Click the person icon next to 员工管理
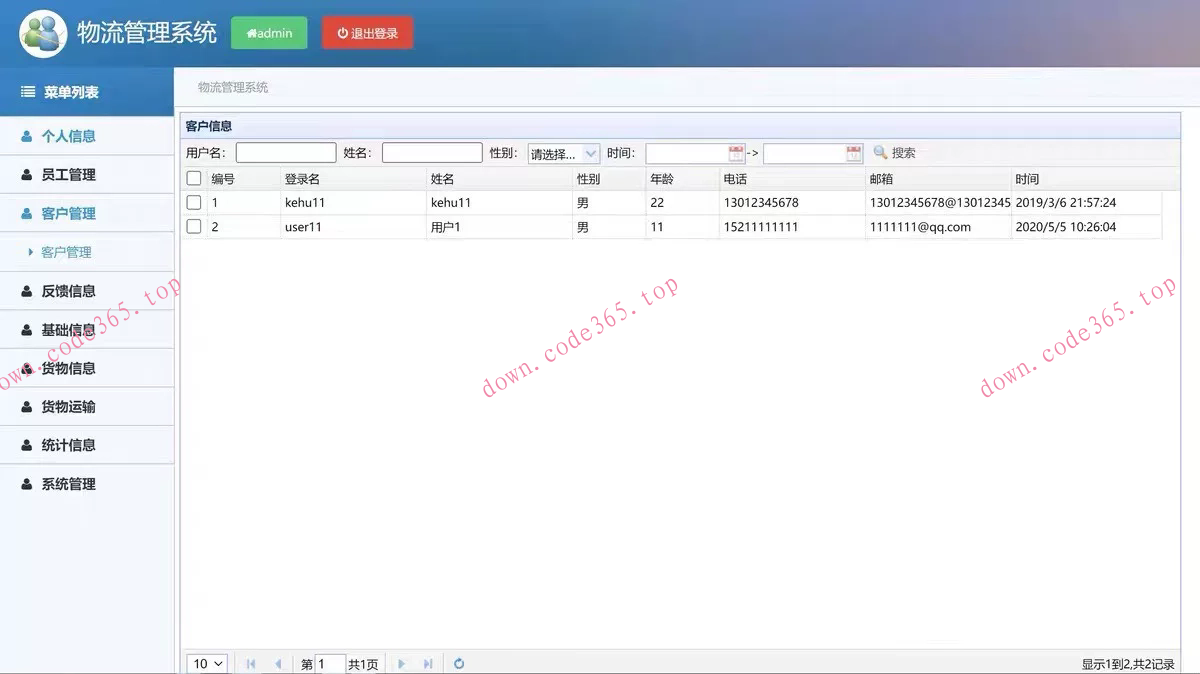 click(27, 175)
